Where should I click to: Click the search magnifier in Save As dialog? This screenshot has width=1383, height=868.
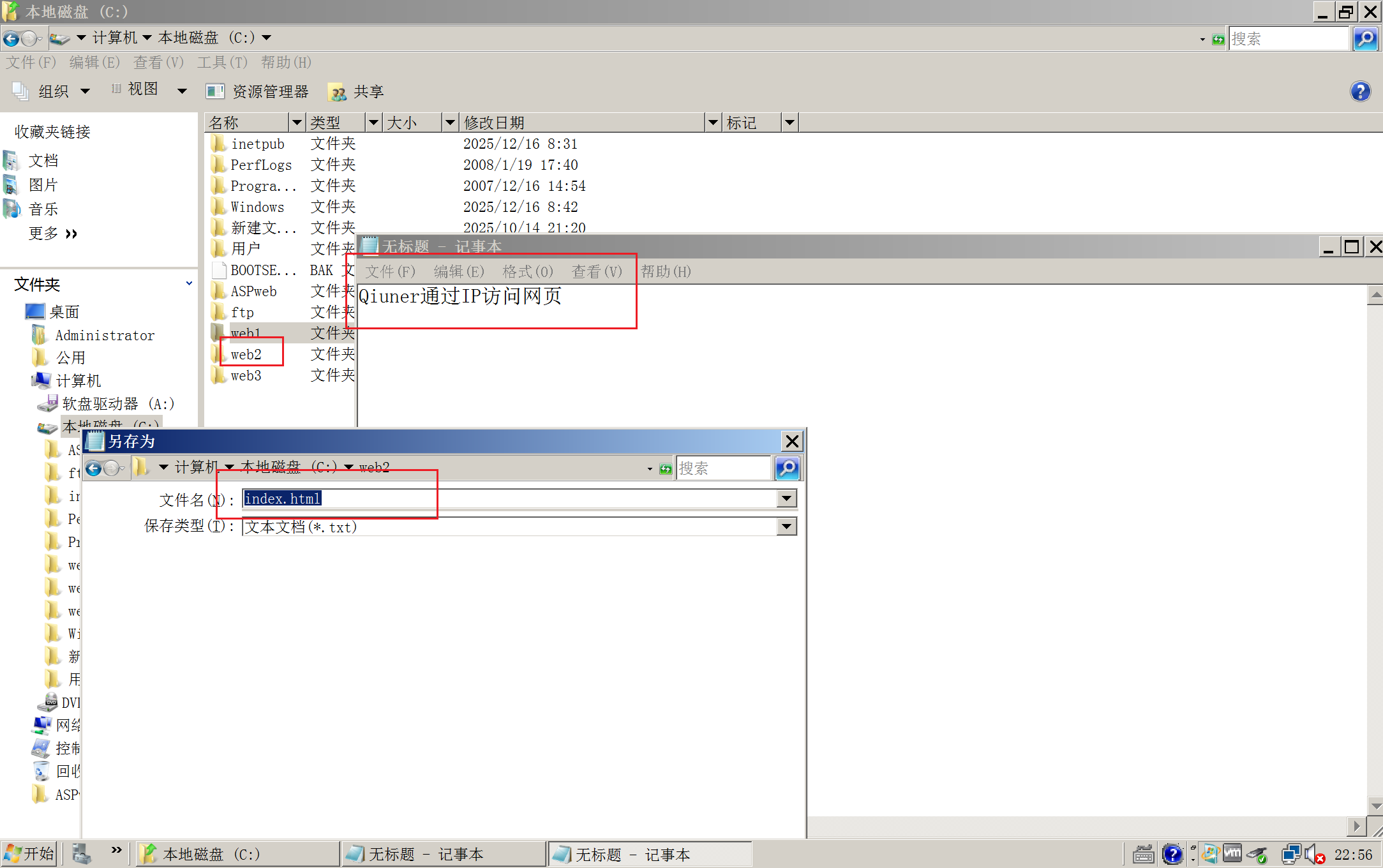click(788, 468)
